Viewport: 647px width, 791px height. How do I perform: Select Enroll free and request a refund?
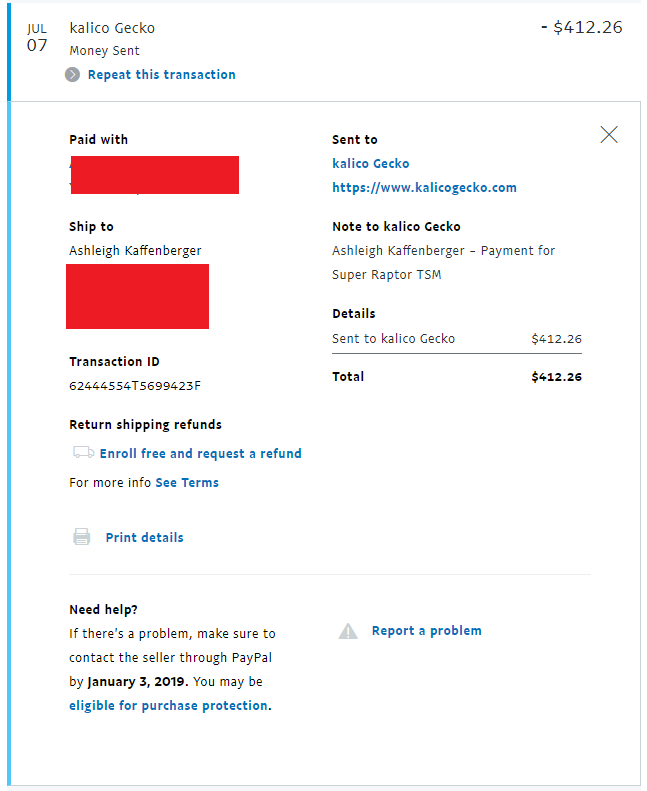(200, 454)
